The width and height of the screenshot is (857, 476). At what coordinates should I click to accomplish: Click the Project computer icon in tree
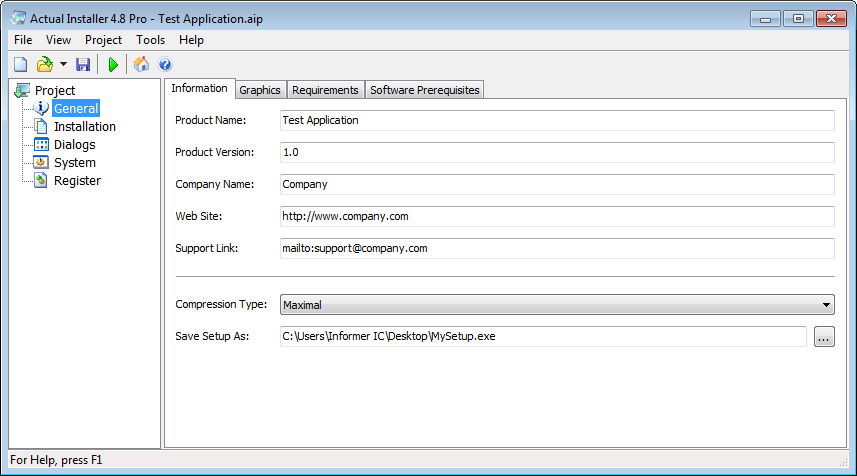pyautogui.click(x=22, y=90)
